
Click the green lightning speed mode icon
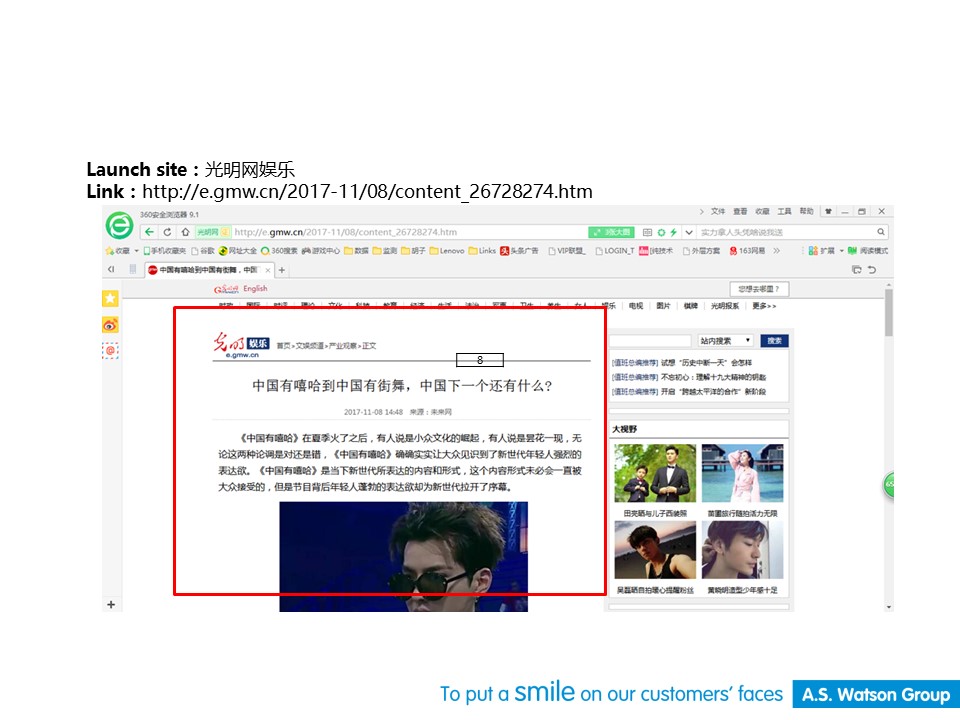click(x=674, y=232)
